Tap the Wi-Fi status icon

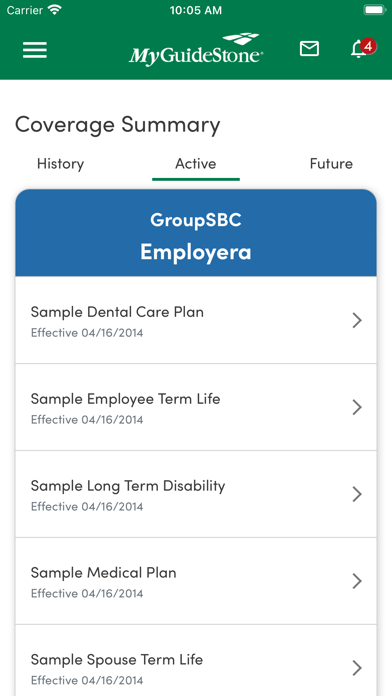pos(55,10)
